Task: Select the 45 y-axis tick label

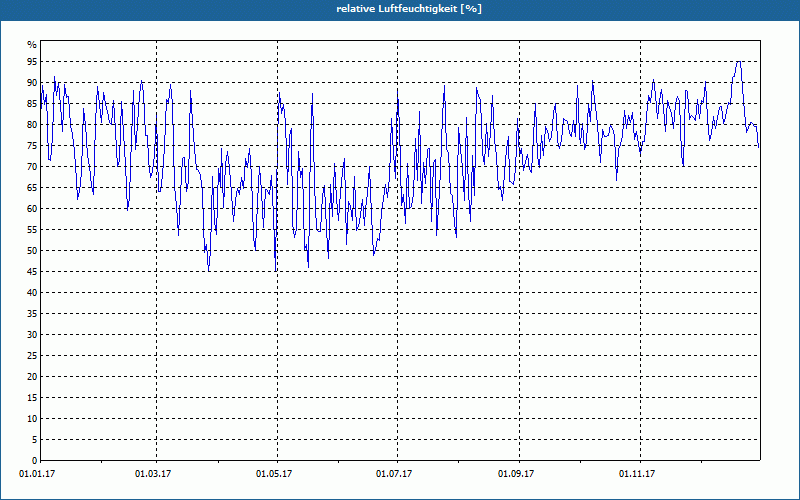Action: click(x=31, y=272)
